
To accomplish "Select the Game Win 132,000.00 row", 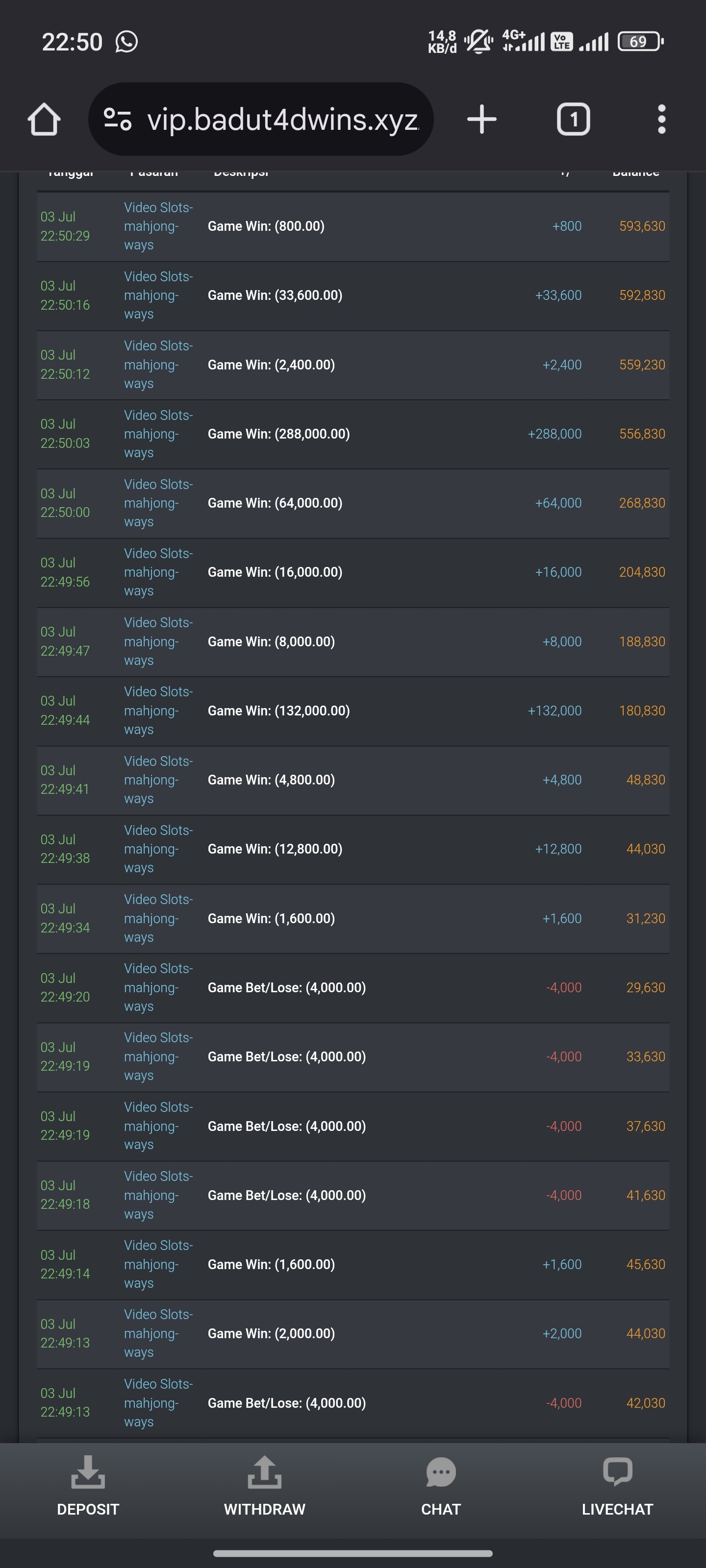I will [x=353, y=711].
